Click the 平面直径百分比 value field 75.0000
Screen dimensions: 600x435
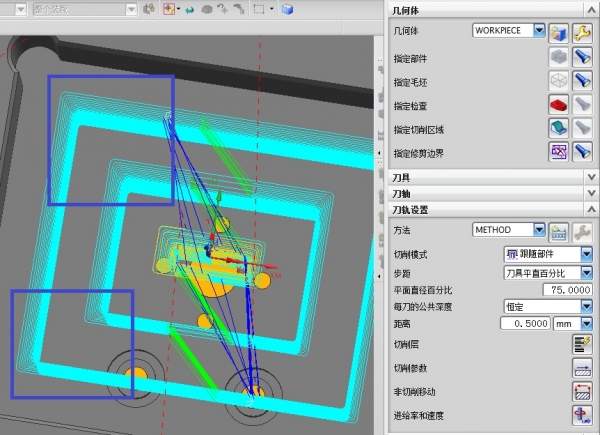coord(567,290)
